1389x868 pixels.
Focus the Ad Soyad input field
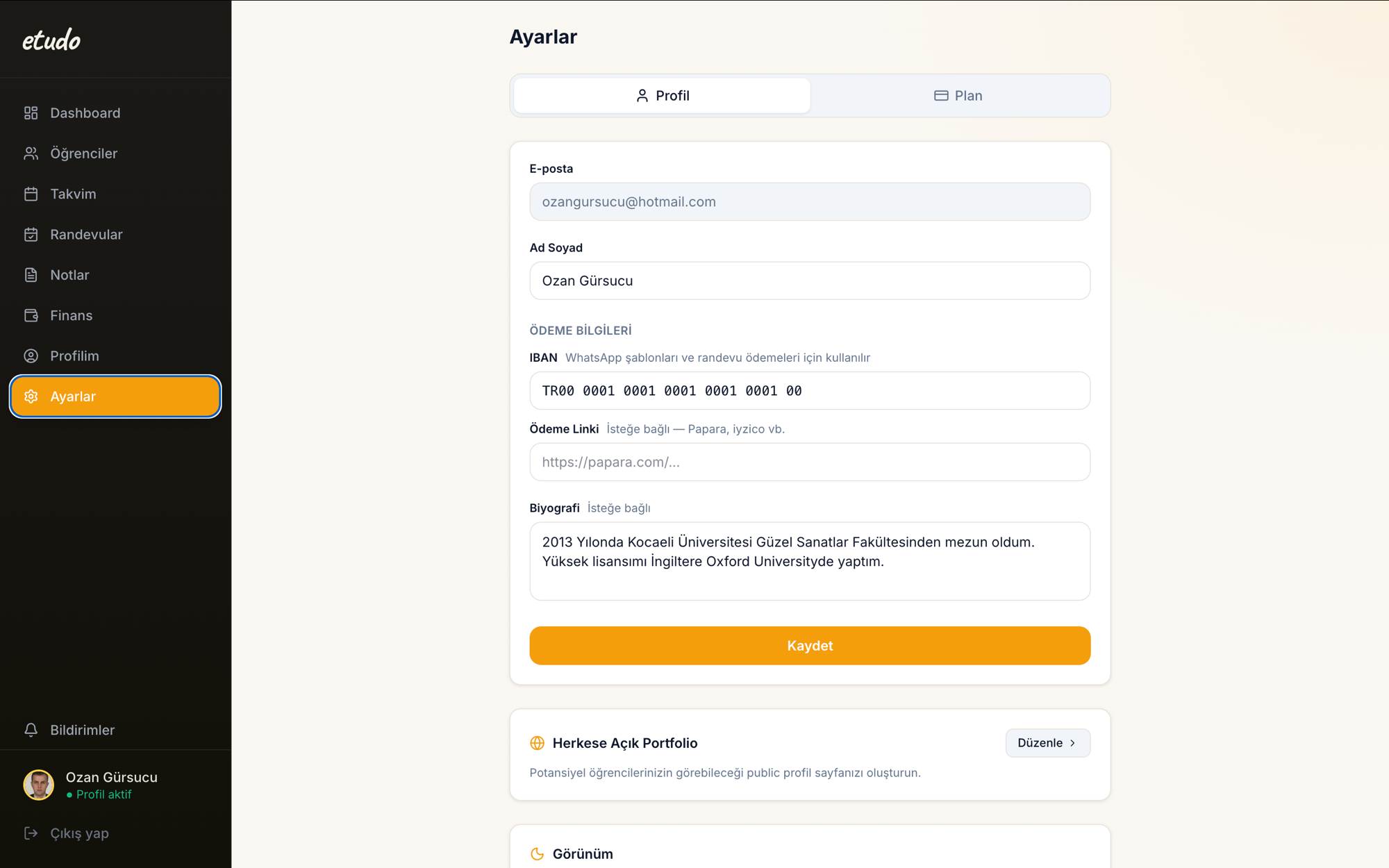810,281
